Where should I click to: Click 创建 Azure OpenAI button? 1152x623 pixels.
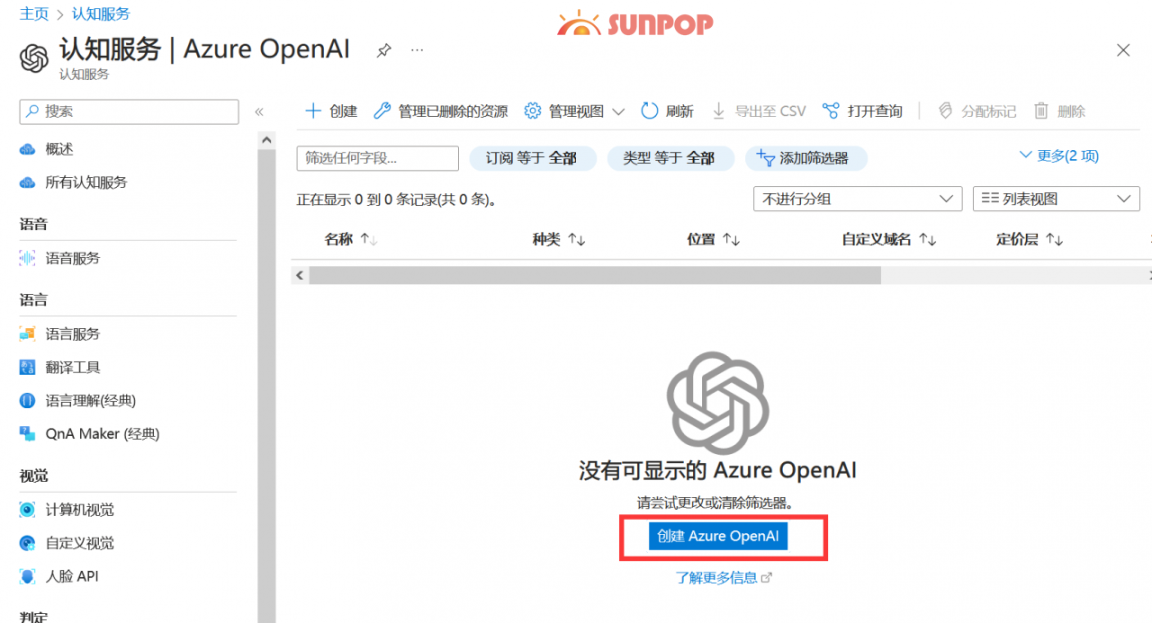point(717,536)
